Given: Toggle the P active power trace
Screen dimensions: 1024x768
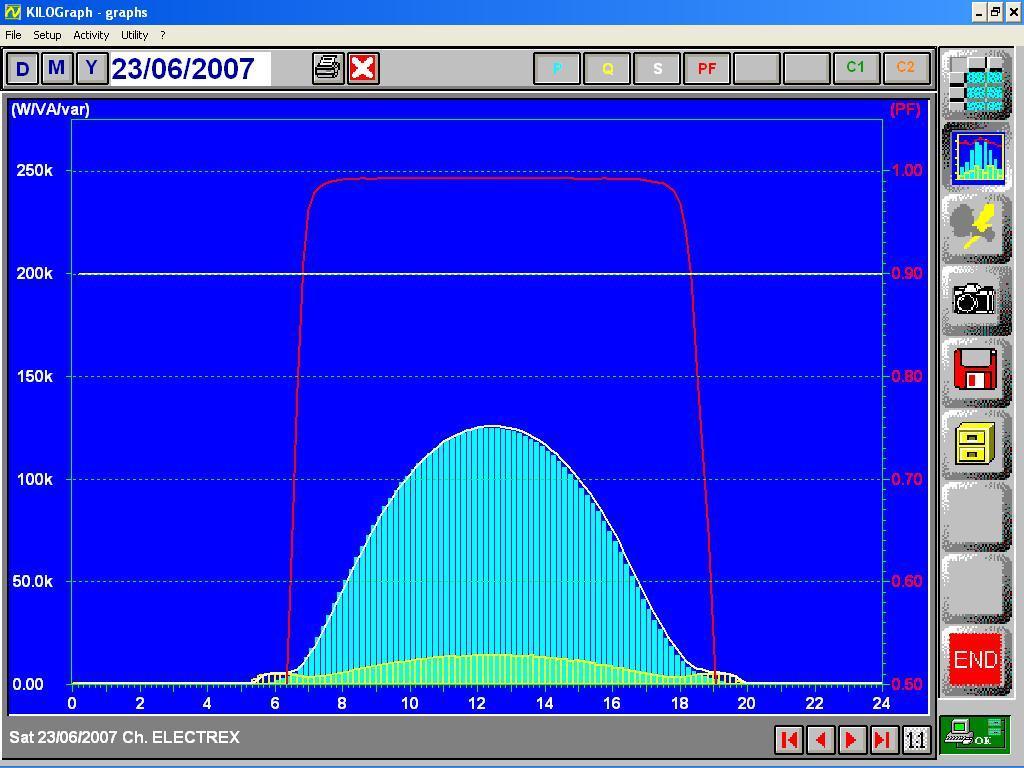Looking at the screenshot, I should [x=557, y=69].
